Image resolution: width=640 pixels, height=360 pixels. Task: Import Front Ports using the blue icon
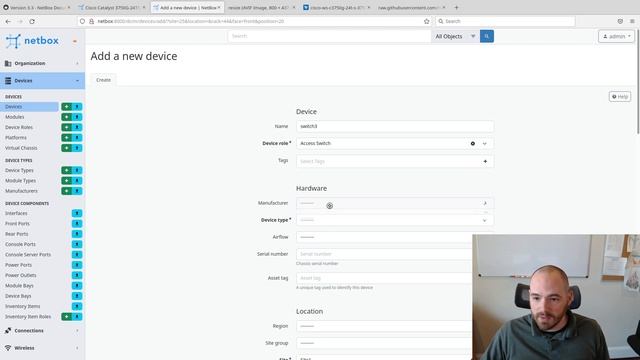coord(77,224)
